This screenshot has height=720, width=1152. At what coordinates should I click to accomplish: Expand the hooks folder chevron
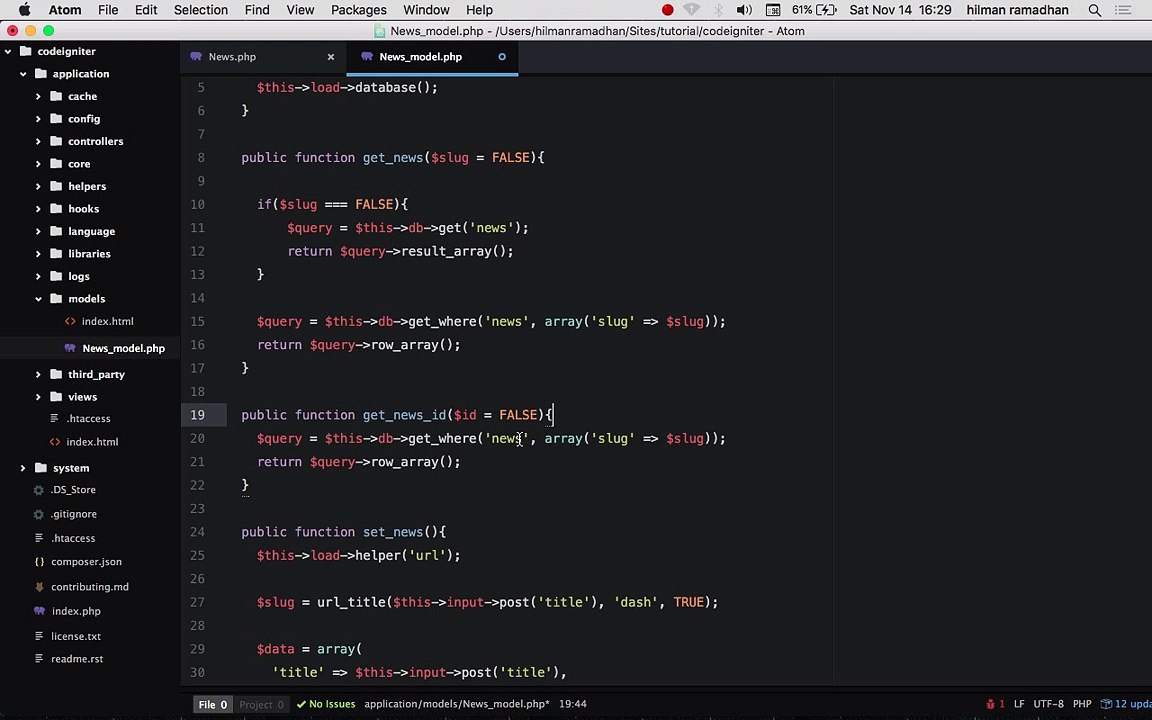click(x=38, y=209)
